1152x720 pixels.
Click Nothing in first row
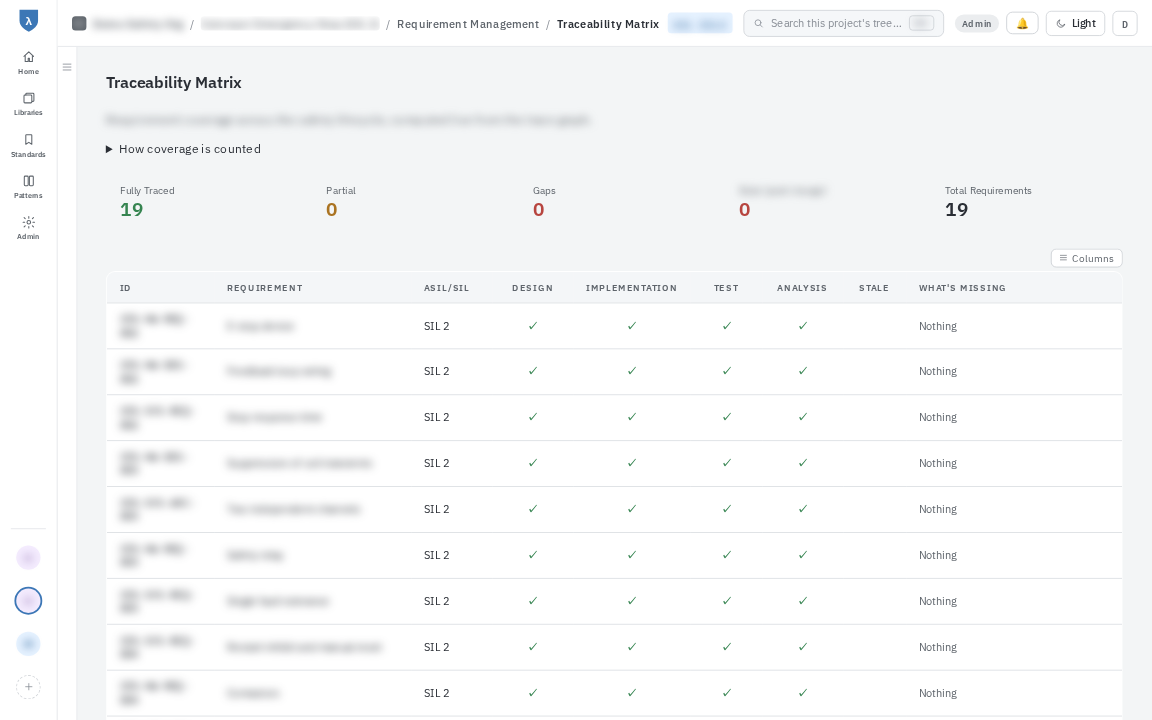coord(937,326)
